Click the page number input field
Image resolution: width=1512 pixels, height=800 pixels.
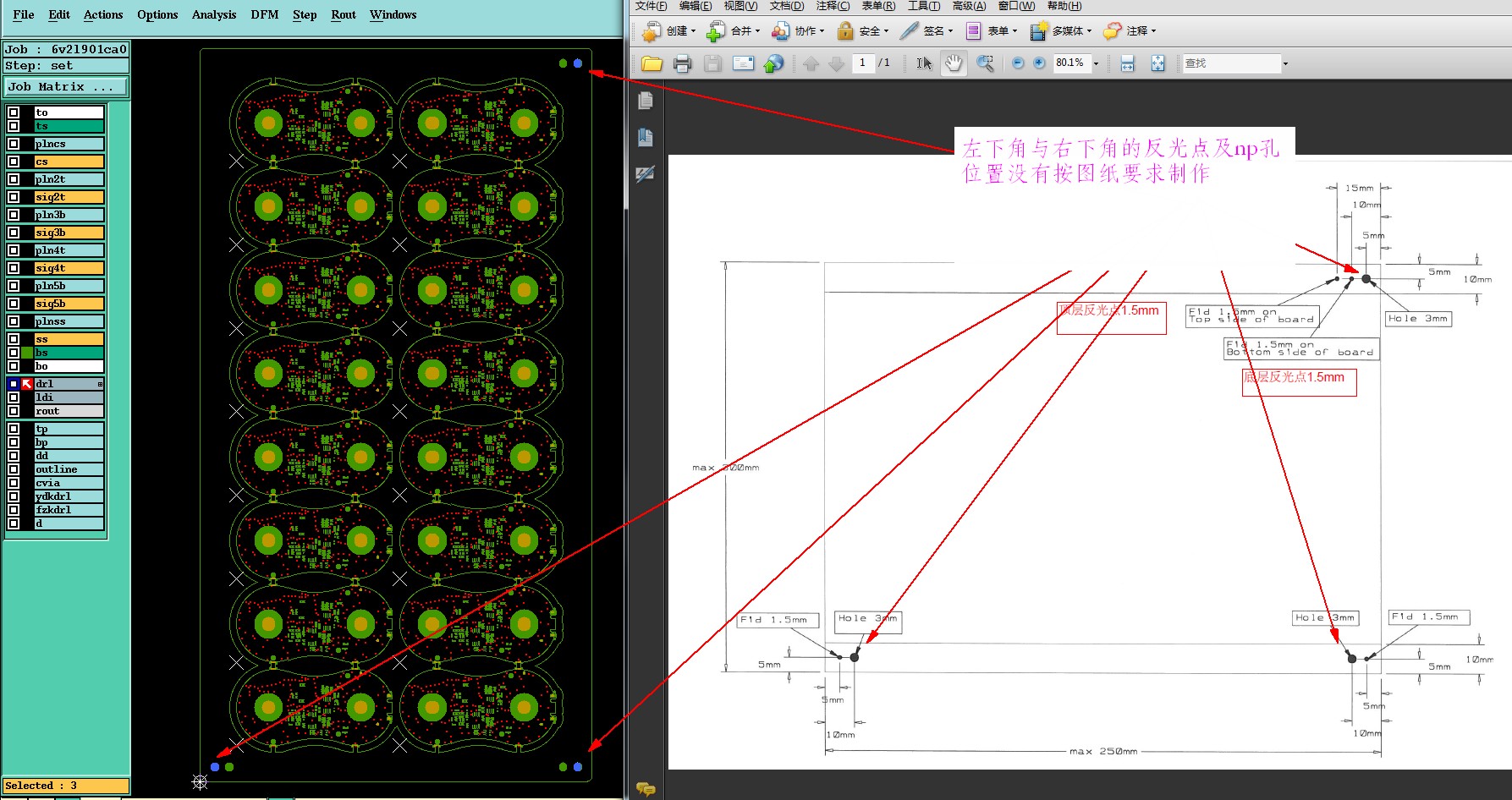coord(862,63)
